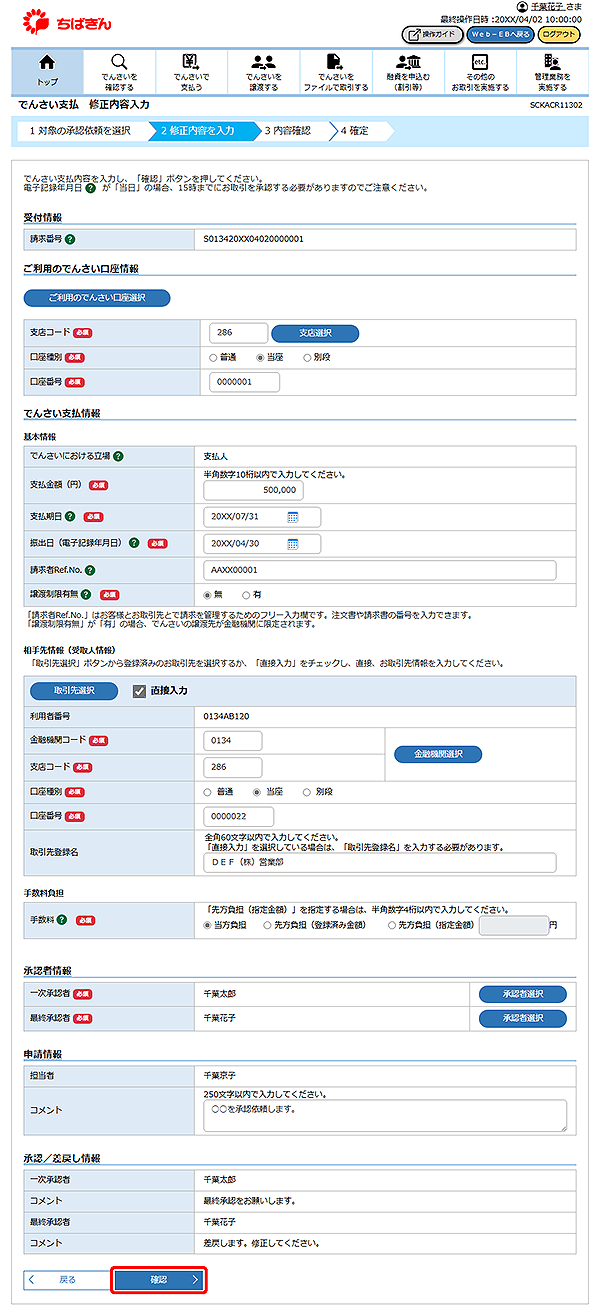Open calendar picker for 振出日
Screen dimensions: 600x1316
click(x=293, y=544)
